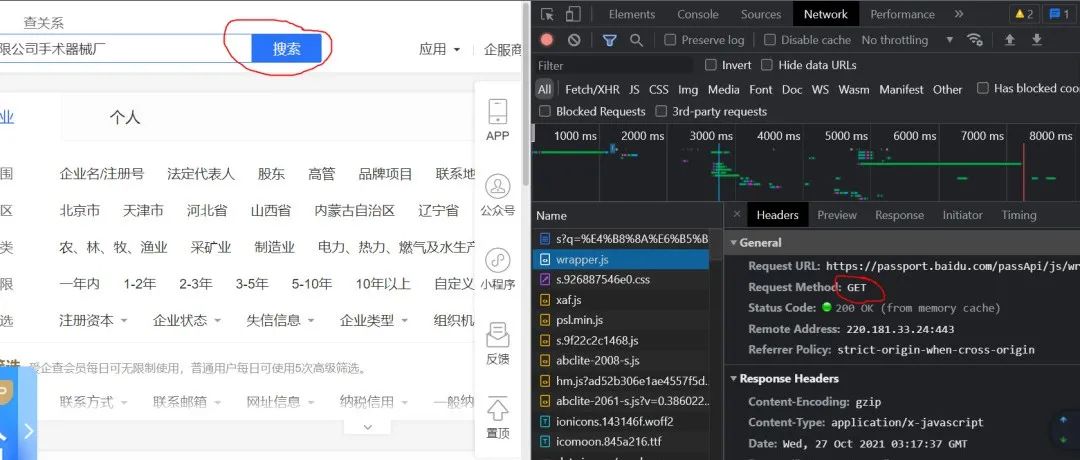Image resolution: width=1080 pixels, height=460 pixels.
Task: Check 3rd-party requests checkbox
Action: pyautogui.click(x=661, y=111)
